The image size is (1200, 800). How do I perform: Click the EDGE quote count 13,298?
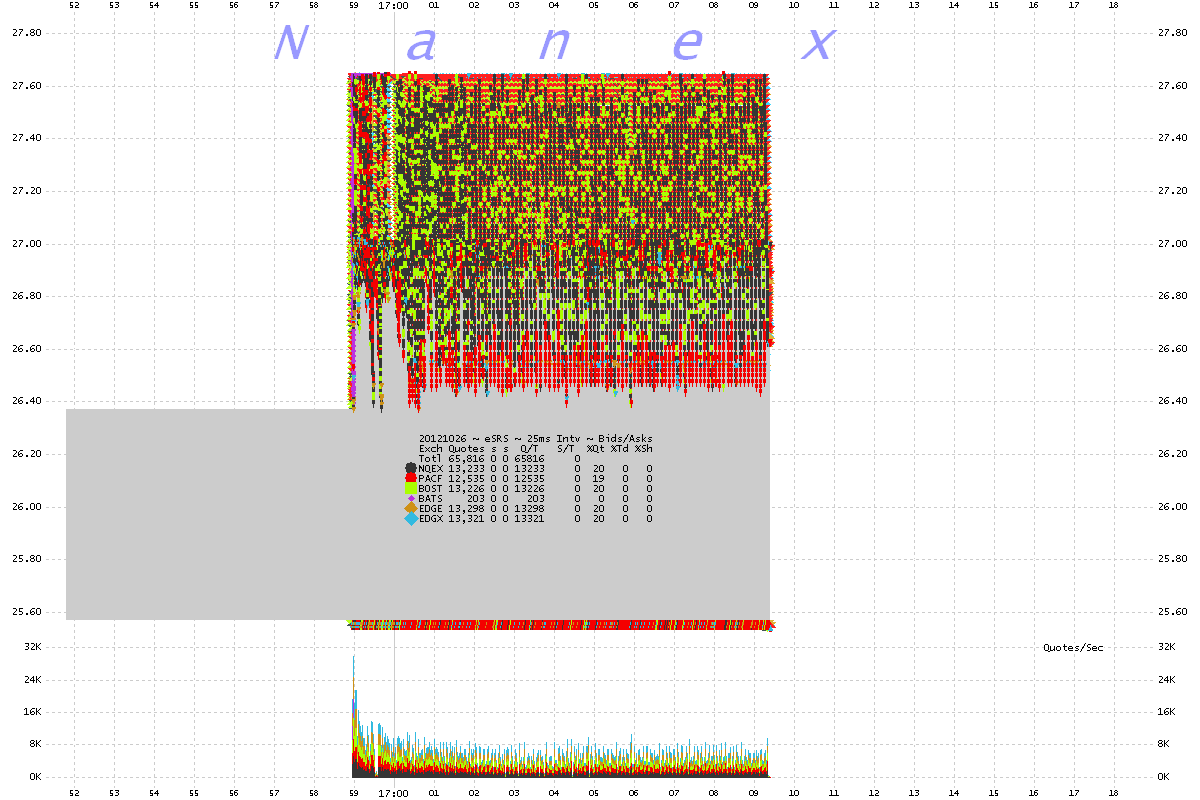point(466,508)
